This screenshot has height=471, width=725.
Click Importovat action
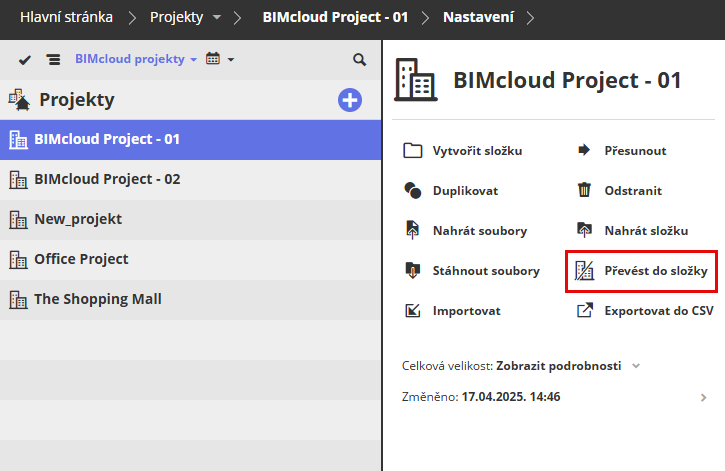[467, 311]
